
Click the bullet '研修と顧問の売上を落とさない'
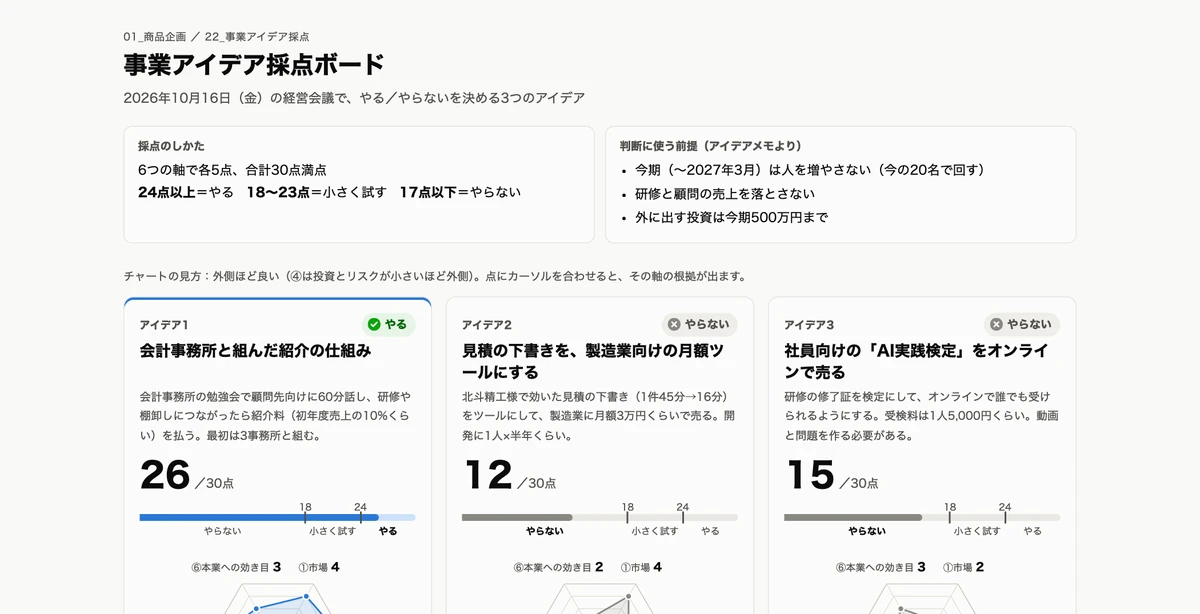[x=725, y=194]
